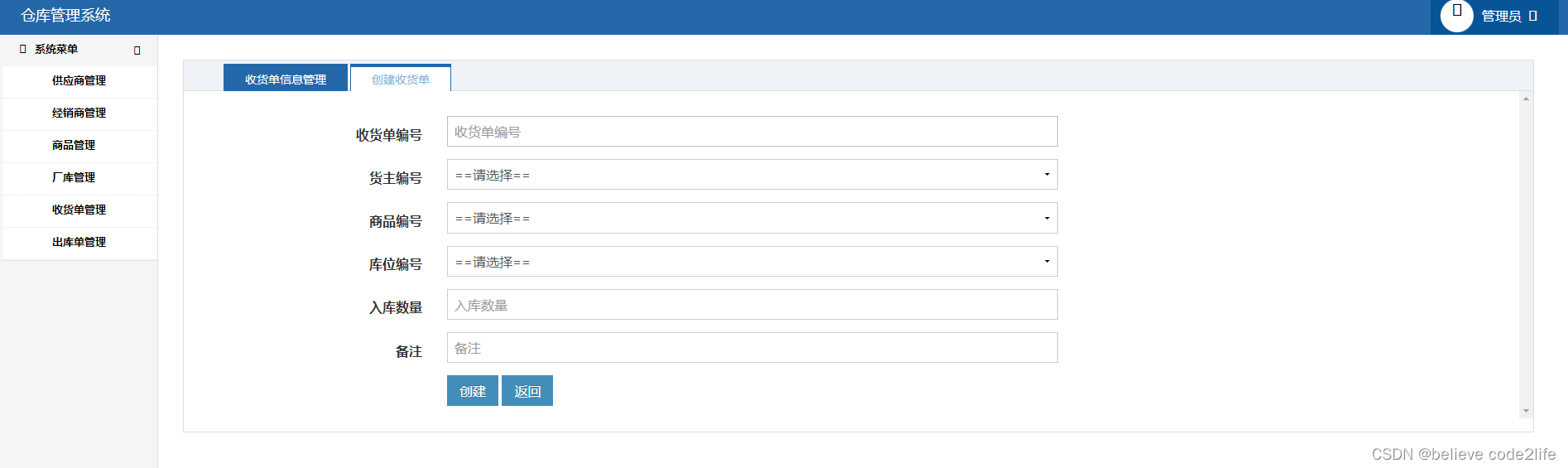This screenshot has width=1568, height=468.
Task: Focus the 入库数量 input field
Action: point(752,305)
